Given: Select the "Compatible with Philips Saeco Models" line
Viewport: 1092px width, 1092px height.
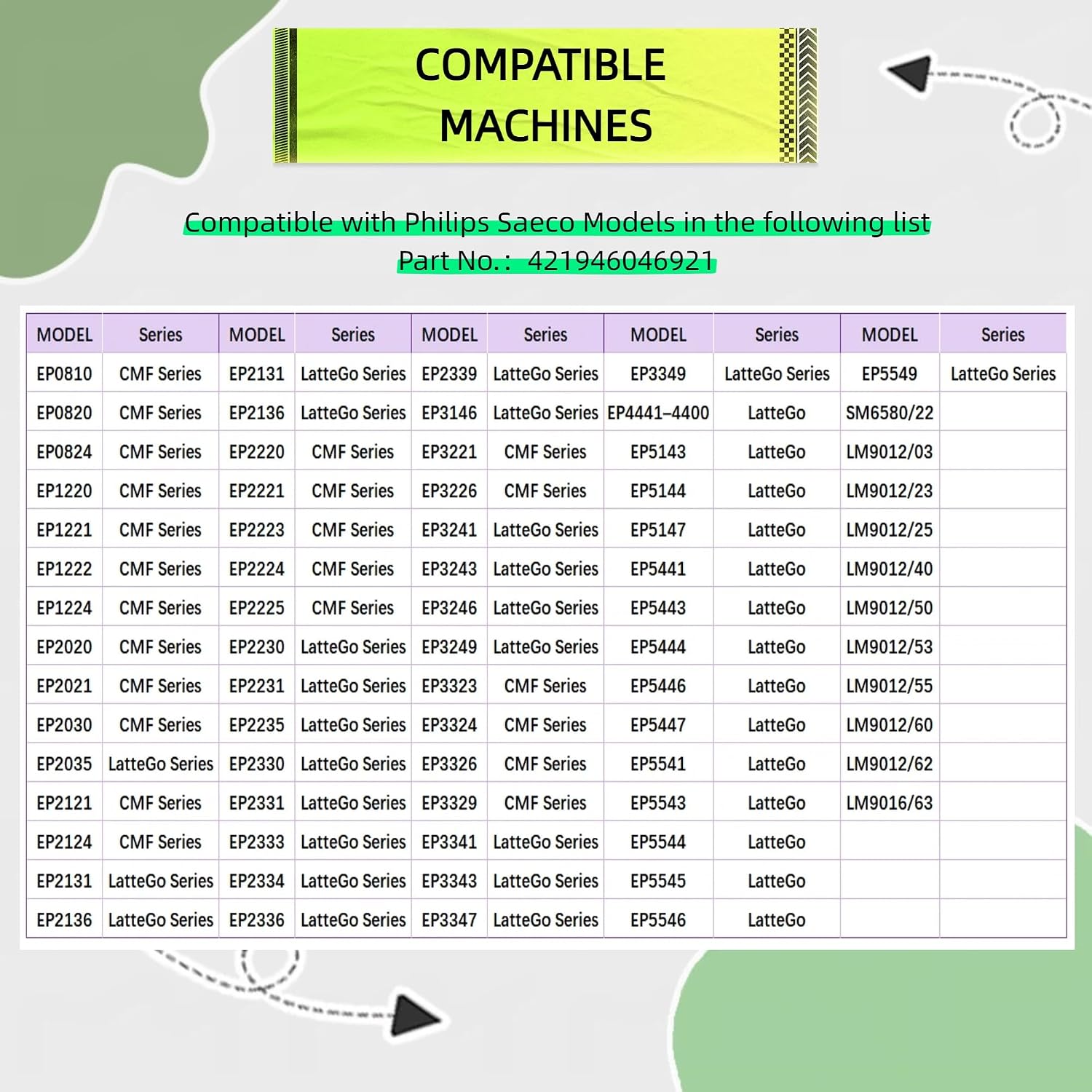Looking at the screenshot, I should click(x=557, y=222).
